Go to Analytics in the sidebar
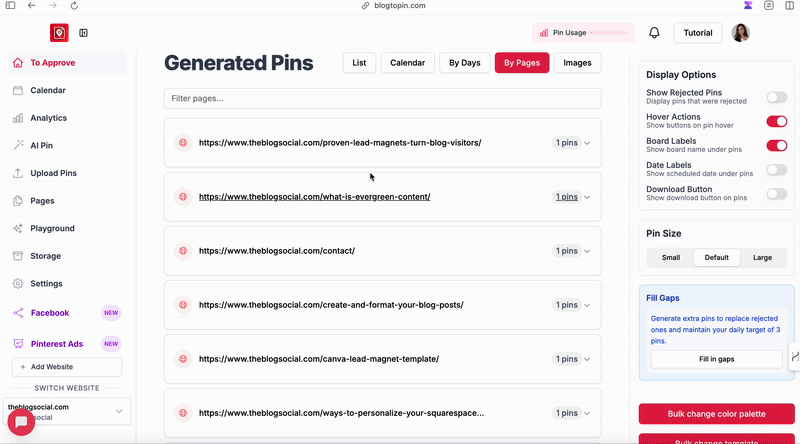 click(48, 118)
